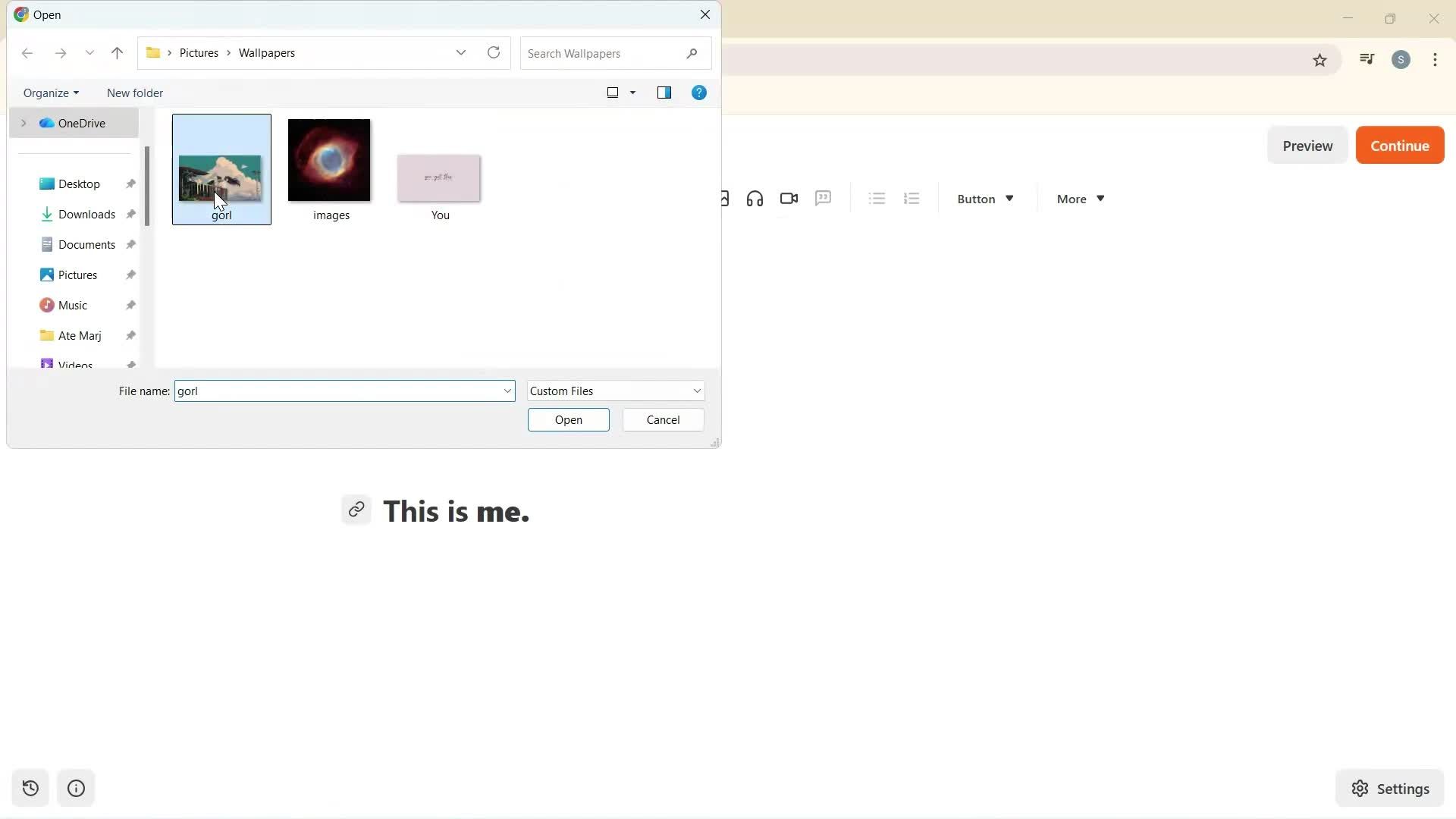The image size is (1456, 819).
Task: Apply a bulleted list
Action: [x=876, y=198]
